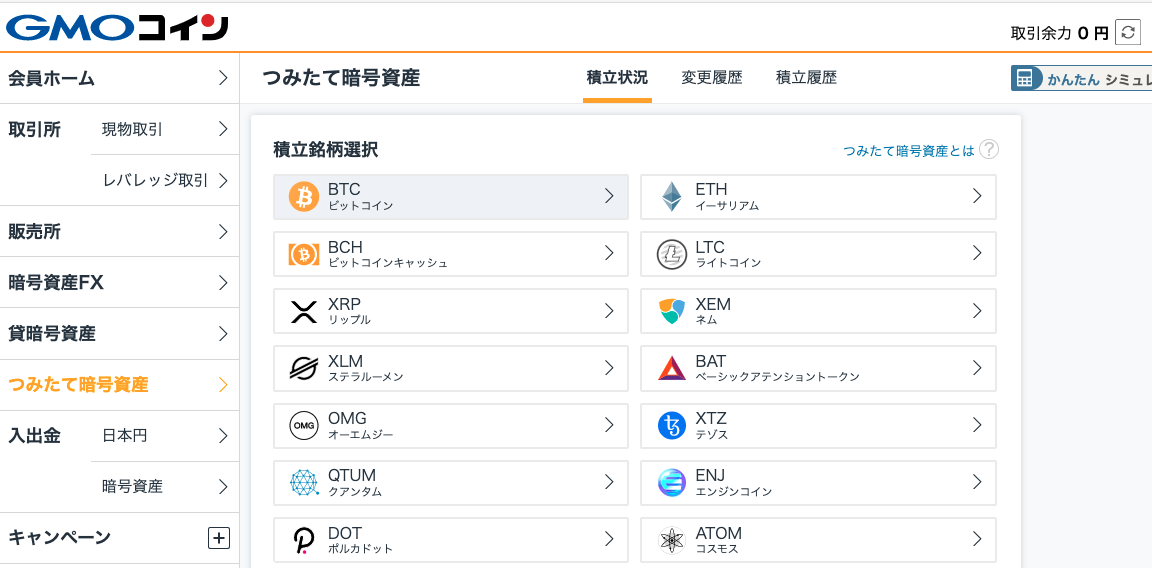Viewport: 1152px width, 568px height.
Task: Select the コスモス label under ATOM
Action: click(716, 549)
